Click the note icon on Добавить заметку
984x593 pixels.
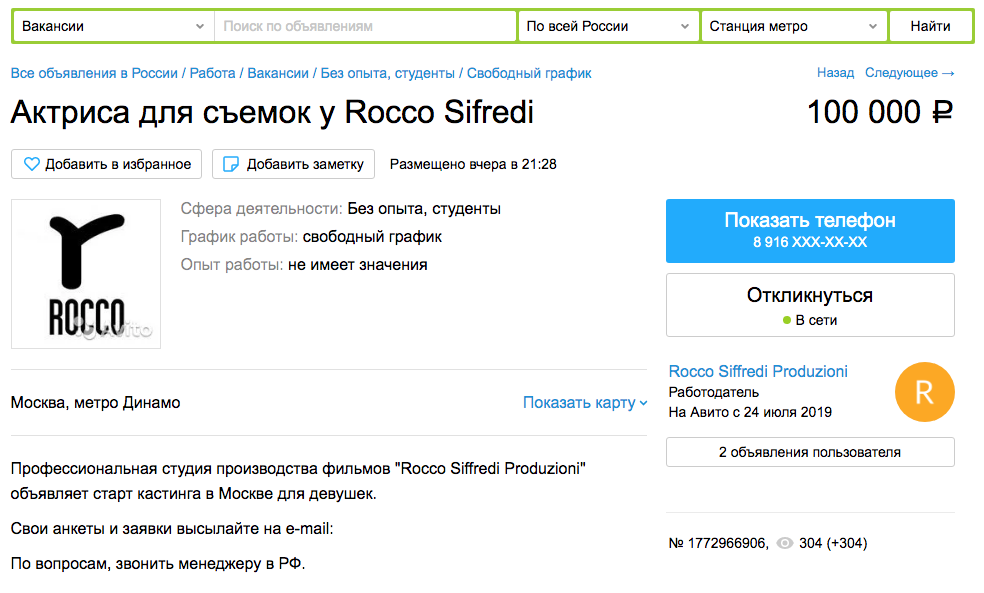pyautogui.click(x=231, y=164)
